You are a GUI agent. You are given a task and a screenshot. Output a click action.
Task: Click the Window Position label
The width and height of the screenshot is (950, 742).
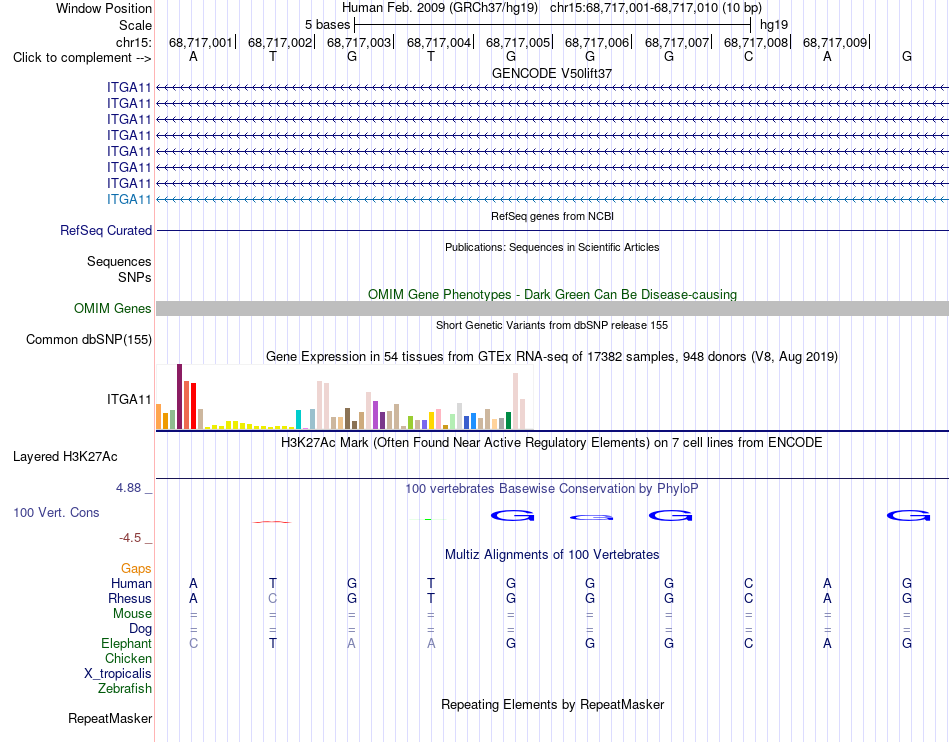point(104,8)
